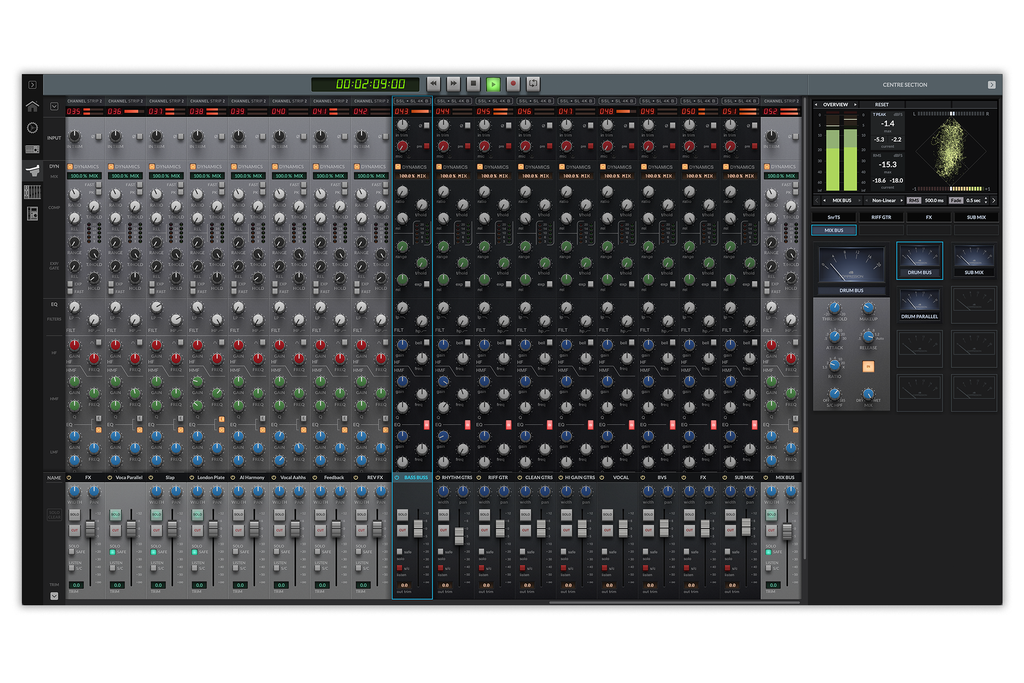Image resolution: width=1024 pixels, height=683 pixels.
Task: Open the Non-Linear scope mode selector
Action: (x=883, y=201)
